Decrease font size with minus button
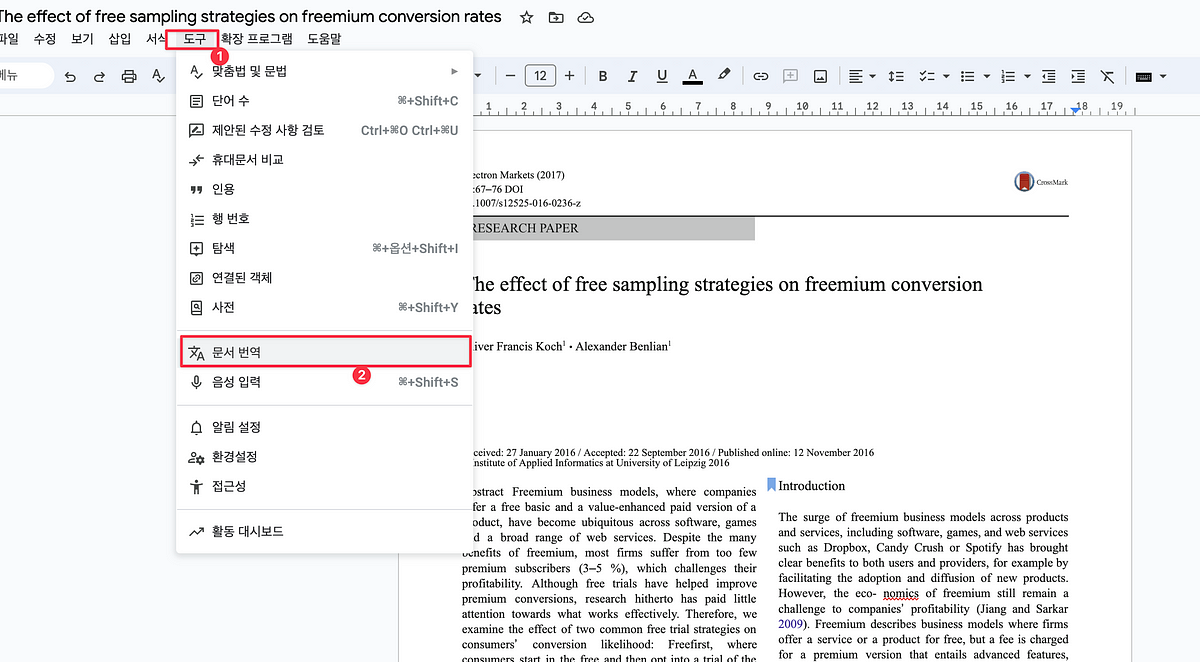This screenshot has width=1200, height=662. coord(510,76)
